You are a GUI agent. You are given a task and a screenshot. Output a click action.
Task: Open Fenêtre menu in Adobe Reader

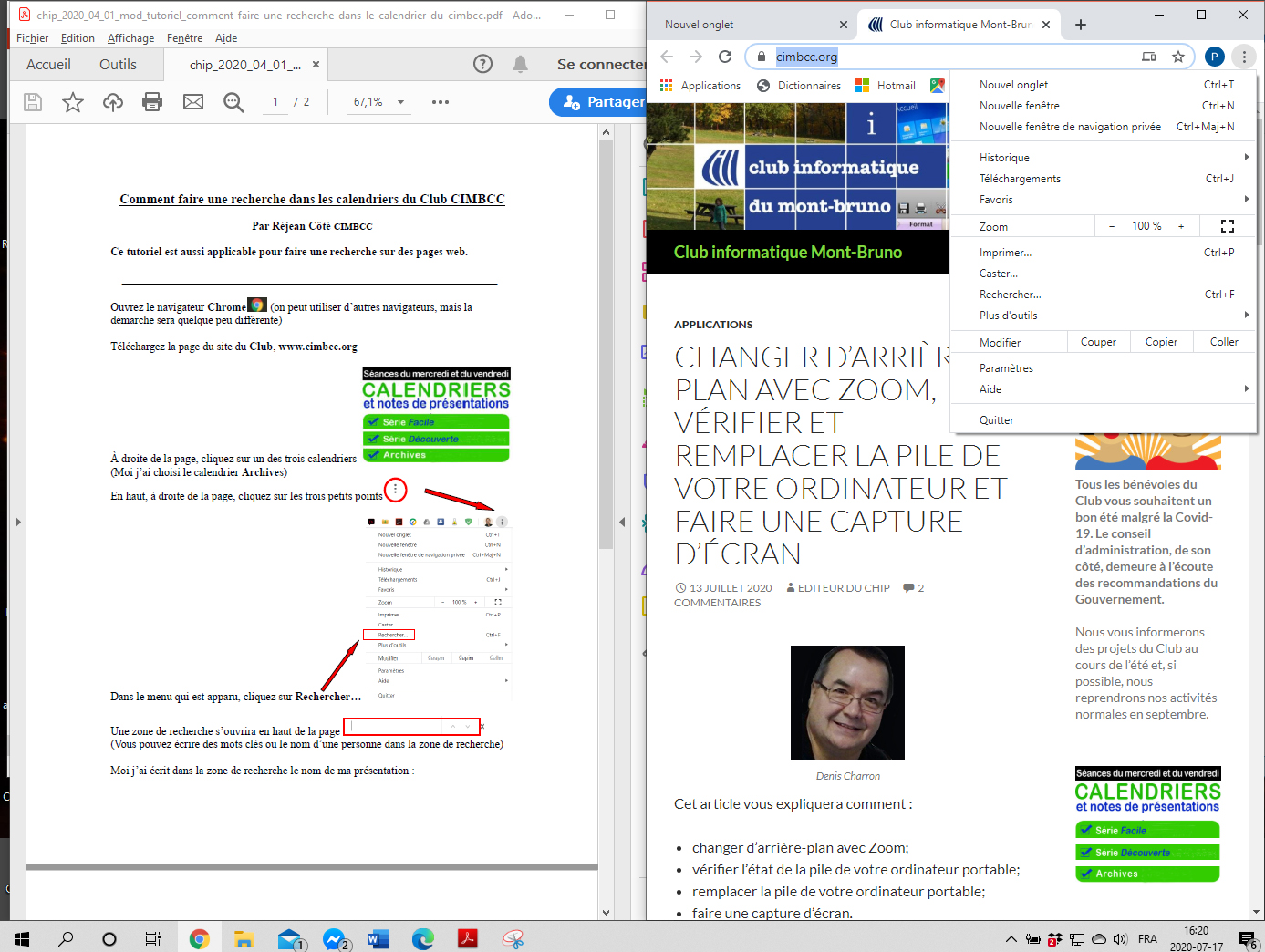point(184,38)
